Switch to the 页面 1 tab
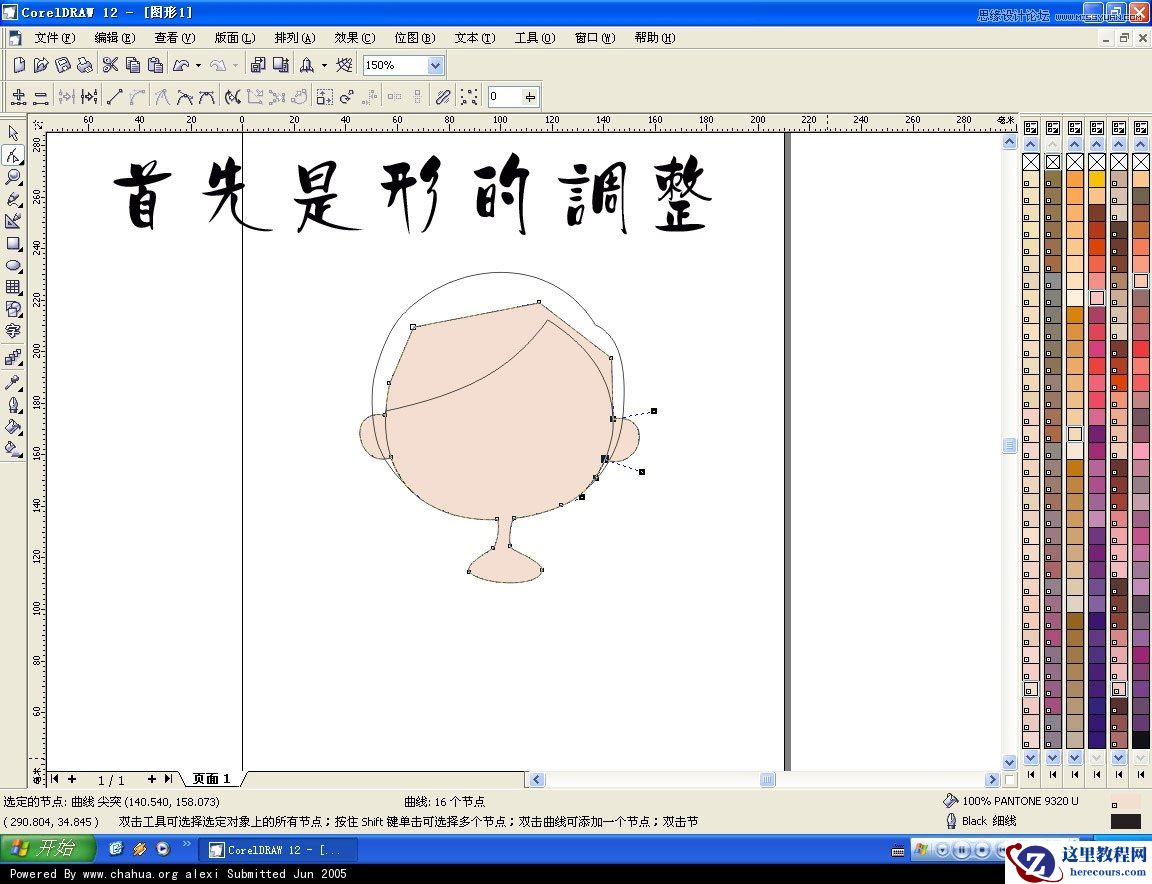This screenshot has height=884, width=1152. point(211,778)
